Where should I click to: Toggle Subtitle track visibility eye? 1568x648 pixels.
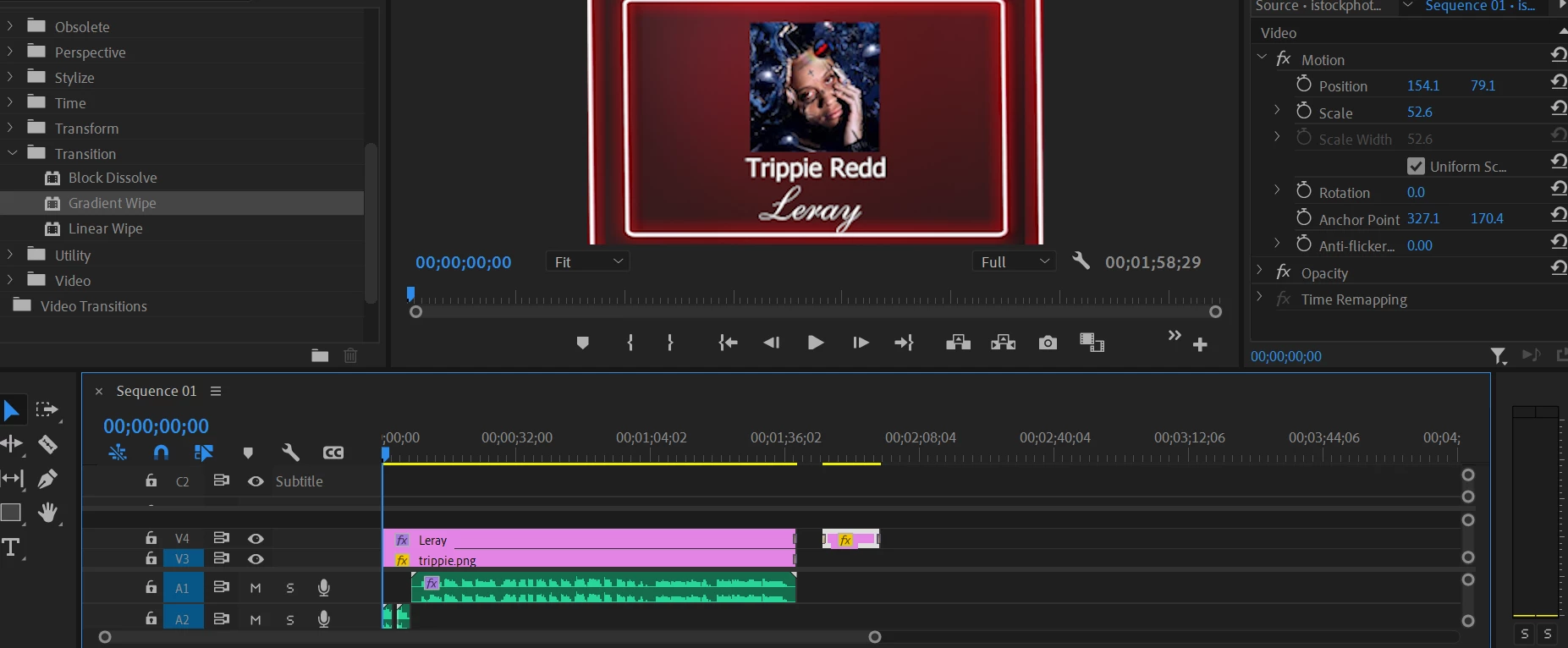coord(256,481)
